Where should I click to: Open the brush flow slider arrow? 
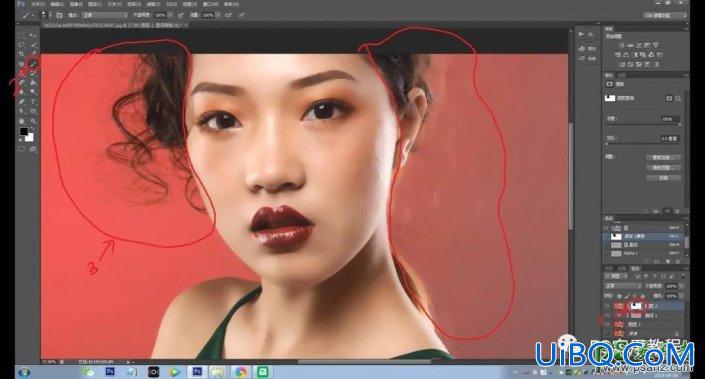pos(218,15)
